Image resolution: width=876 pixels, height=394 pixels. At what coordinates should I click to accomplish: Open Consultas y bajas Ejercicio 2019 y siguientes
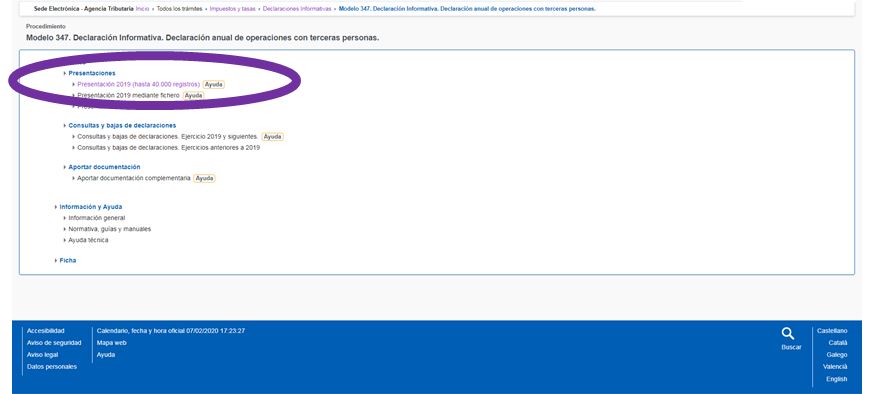point(168,136)
